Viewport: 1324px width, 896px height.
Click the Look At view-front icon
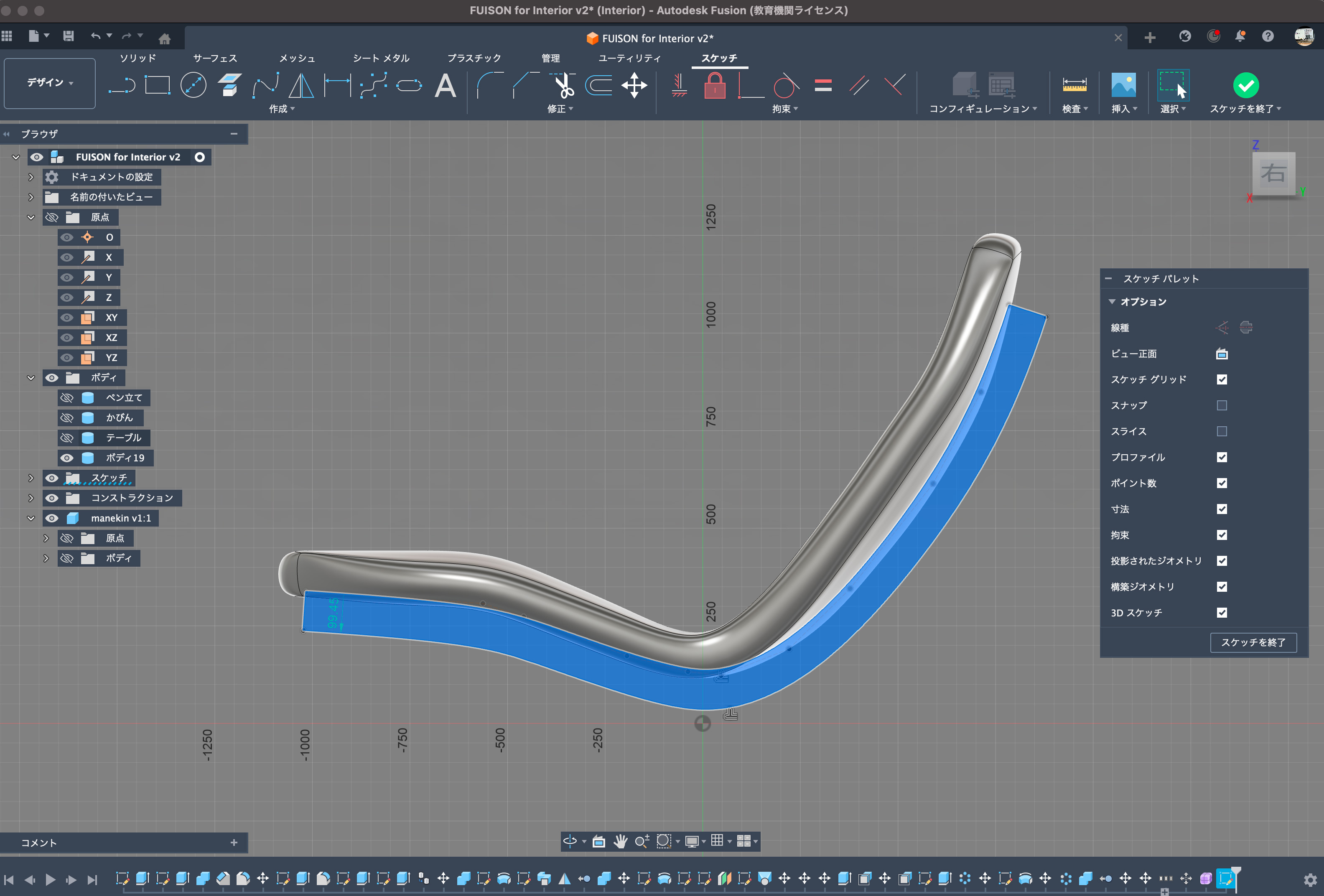coord(1222,354)
